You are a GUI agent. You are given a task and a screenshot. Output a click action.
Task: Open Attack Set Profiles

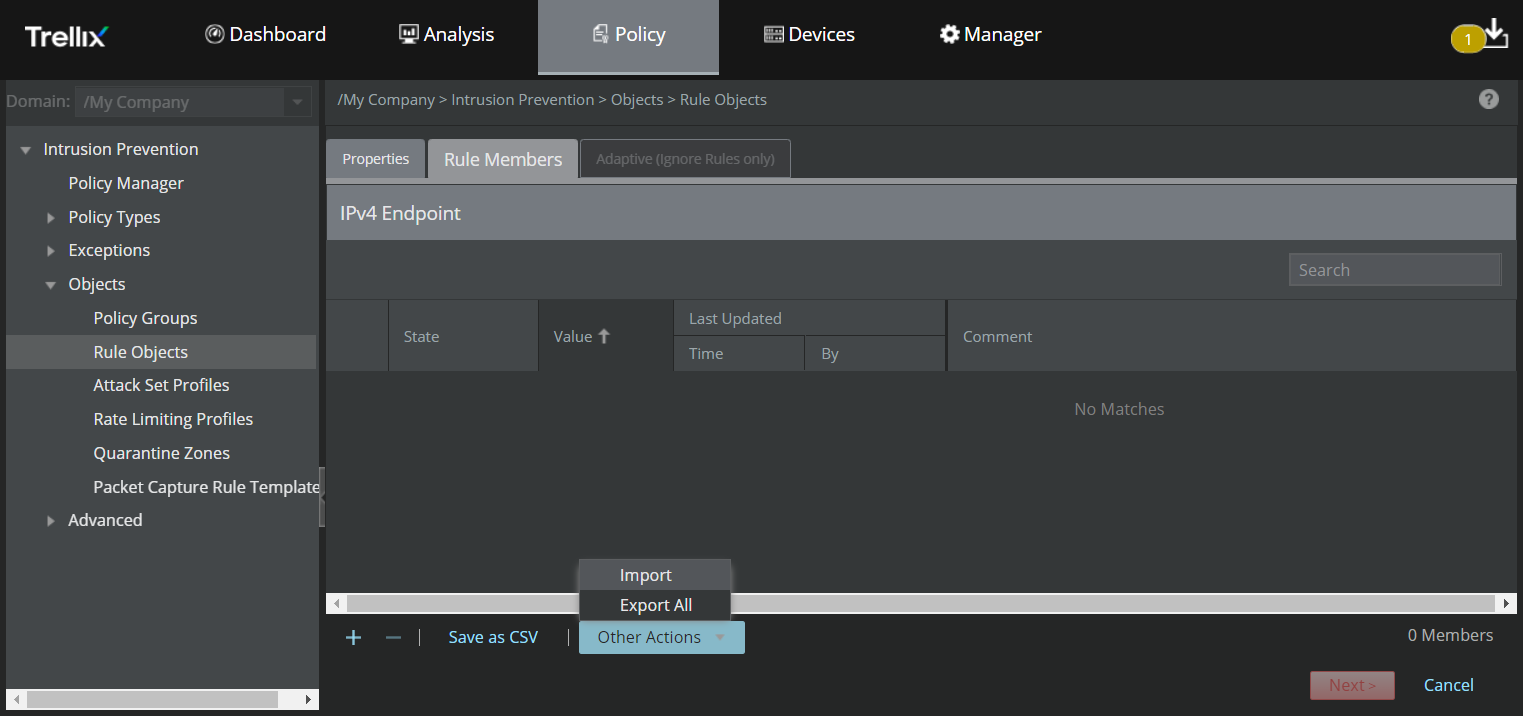point(161,385)
